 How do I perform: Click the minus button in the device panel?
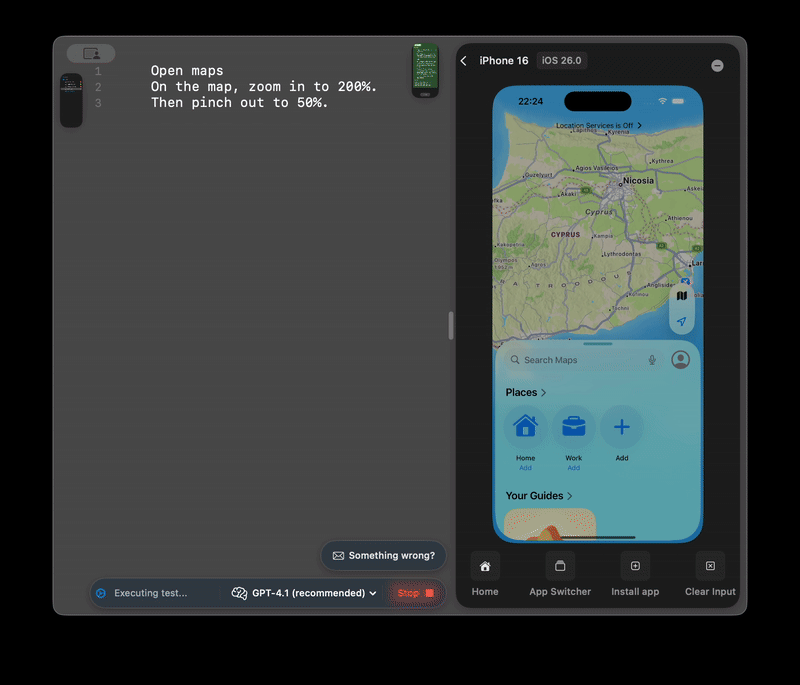point(717,65)
